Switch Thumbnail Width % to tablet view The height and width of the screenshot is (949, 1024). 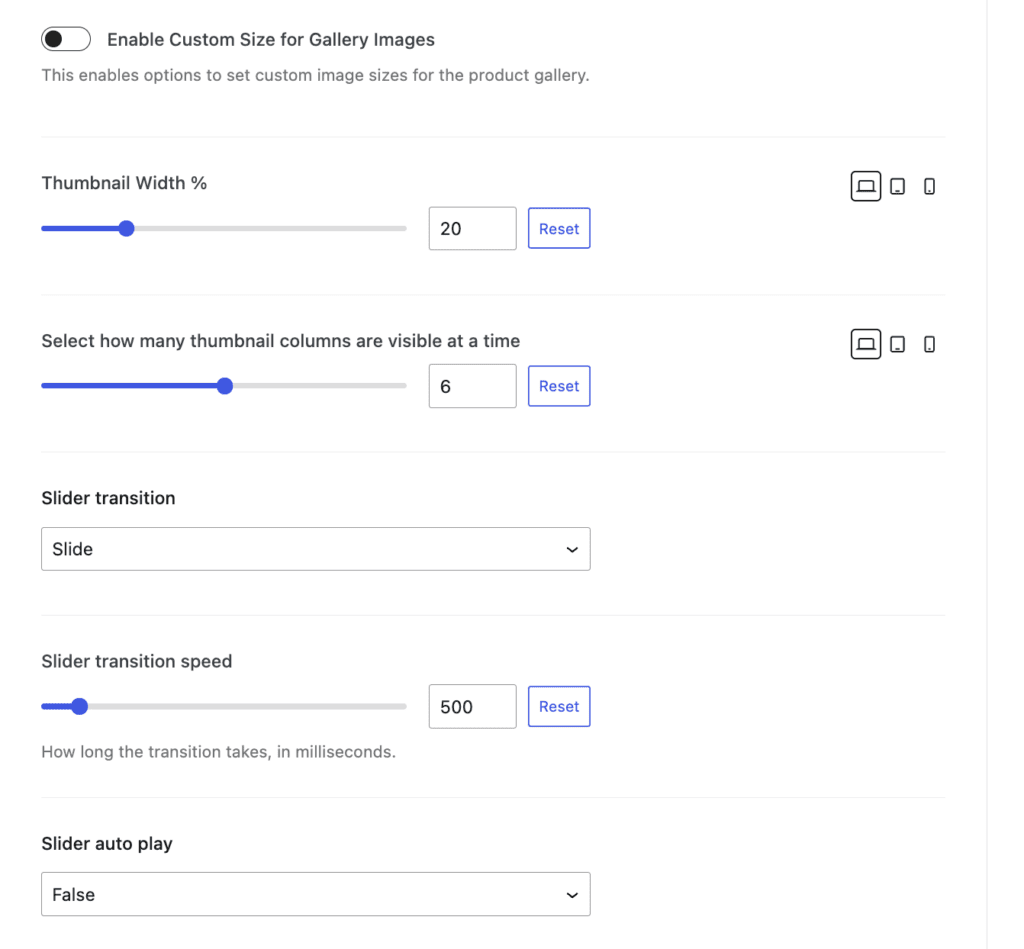click(x=898, y=186)
